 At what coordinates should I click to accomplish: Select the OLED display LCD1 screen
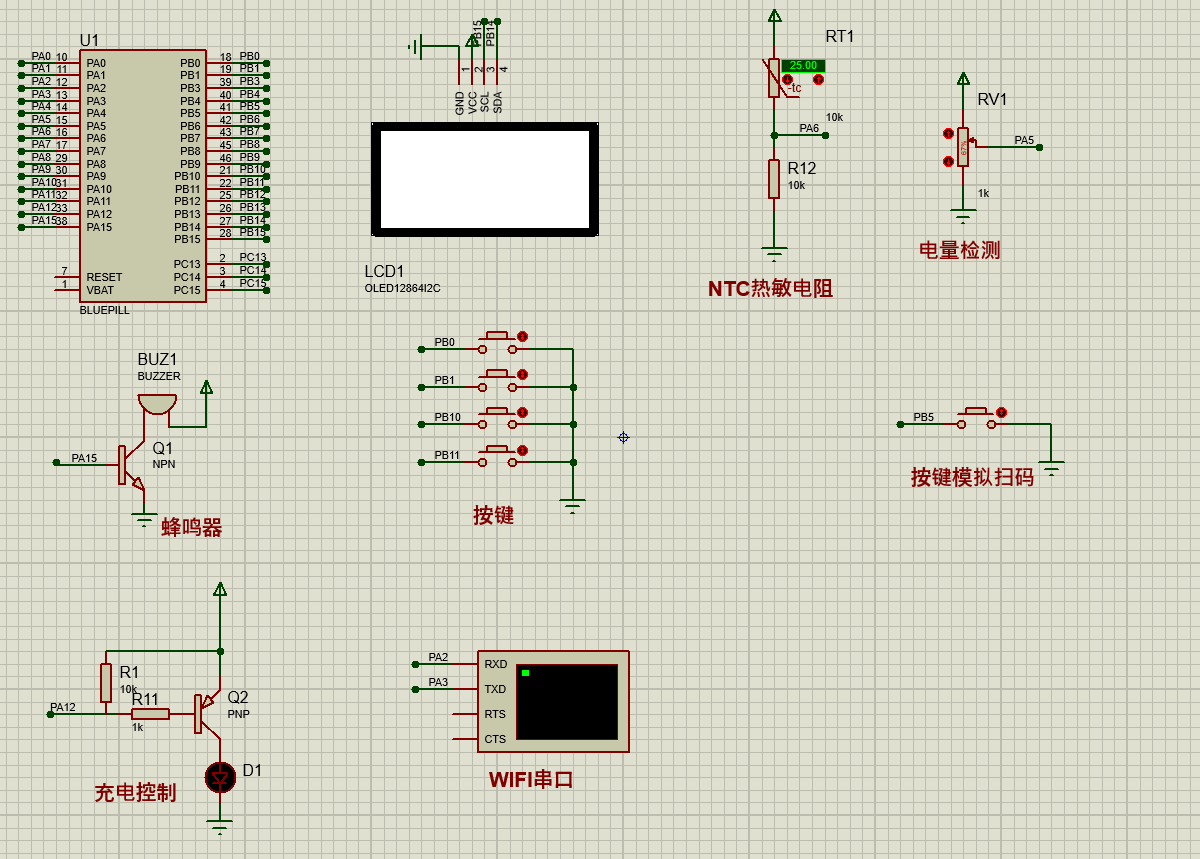point(485,180)
